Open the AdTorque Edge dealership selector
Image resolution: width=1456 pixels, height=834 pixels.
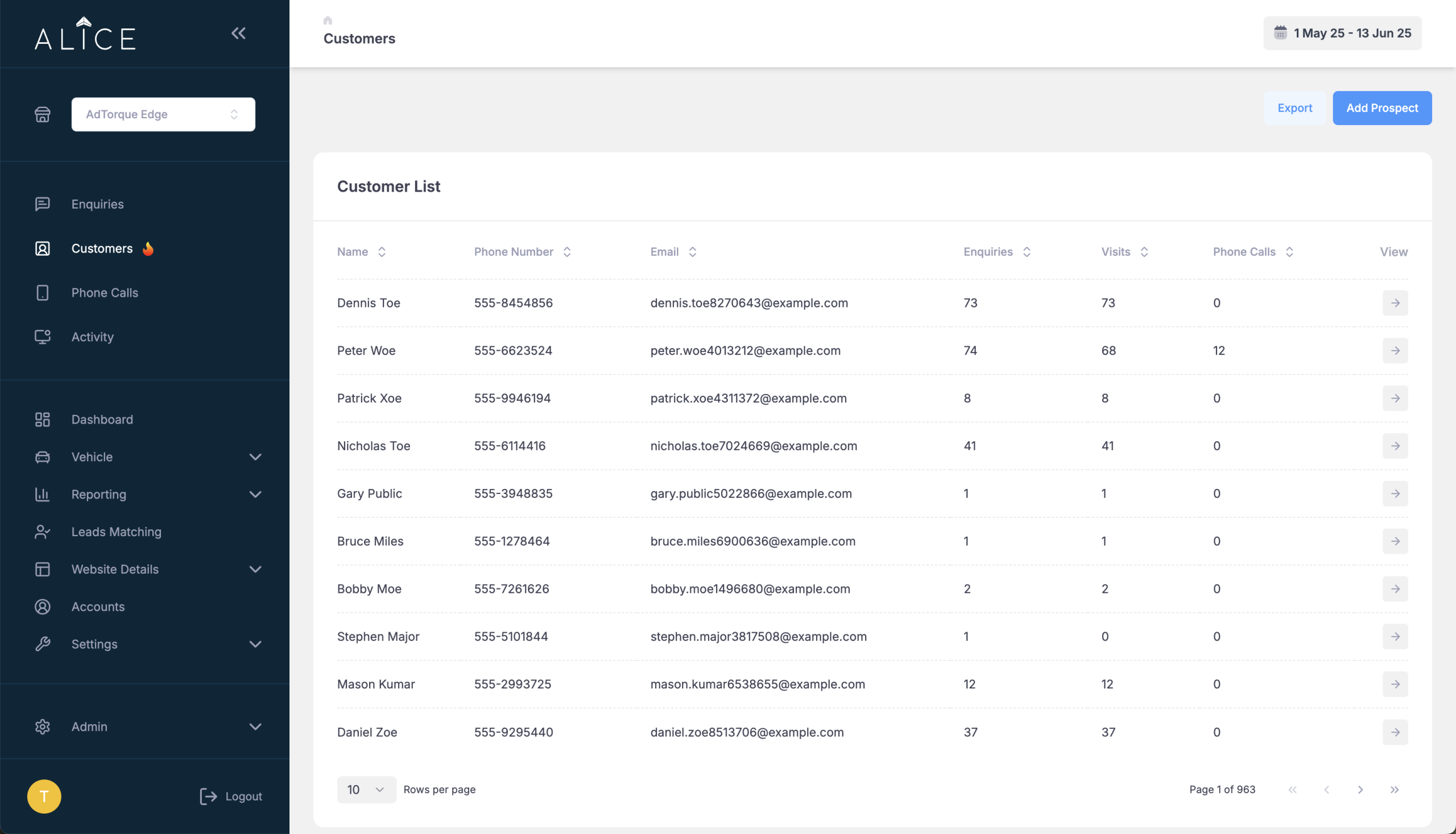(x=163, y=114)
